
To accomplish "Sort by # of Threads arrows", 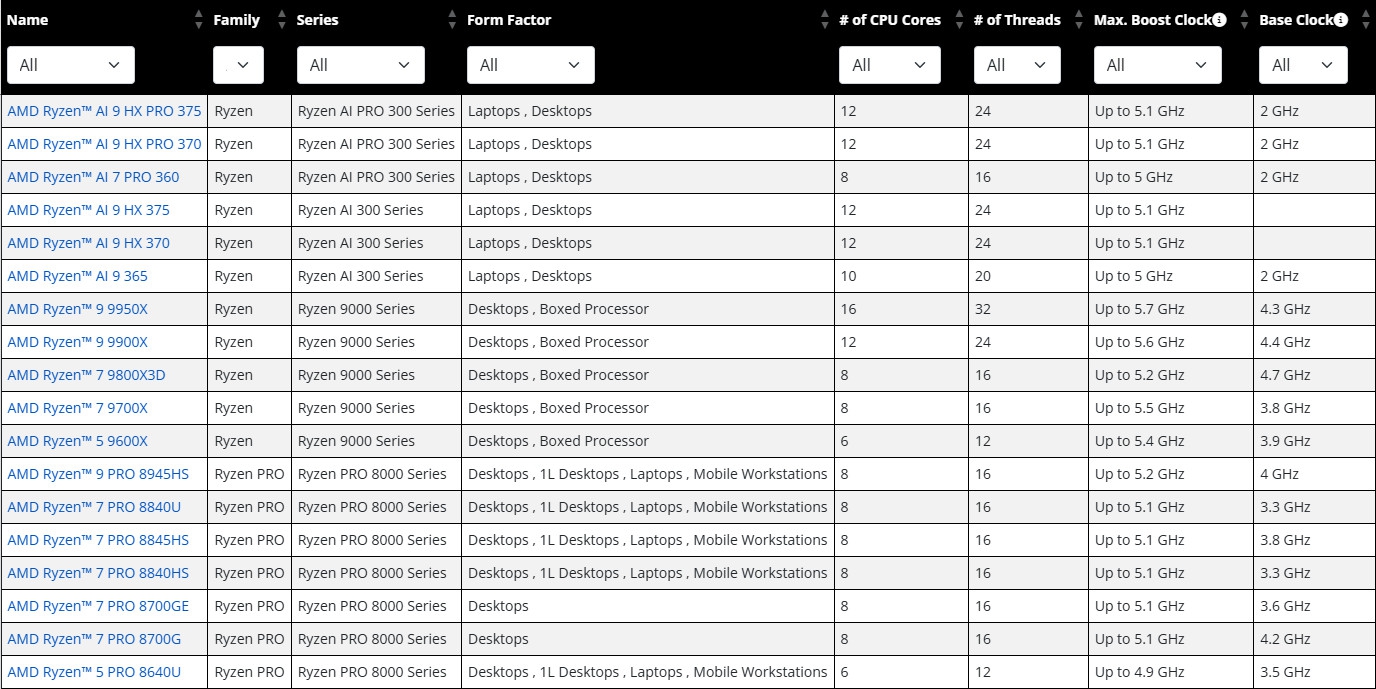I will coord(1079,19).
